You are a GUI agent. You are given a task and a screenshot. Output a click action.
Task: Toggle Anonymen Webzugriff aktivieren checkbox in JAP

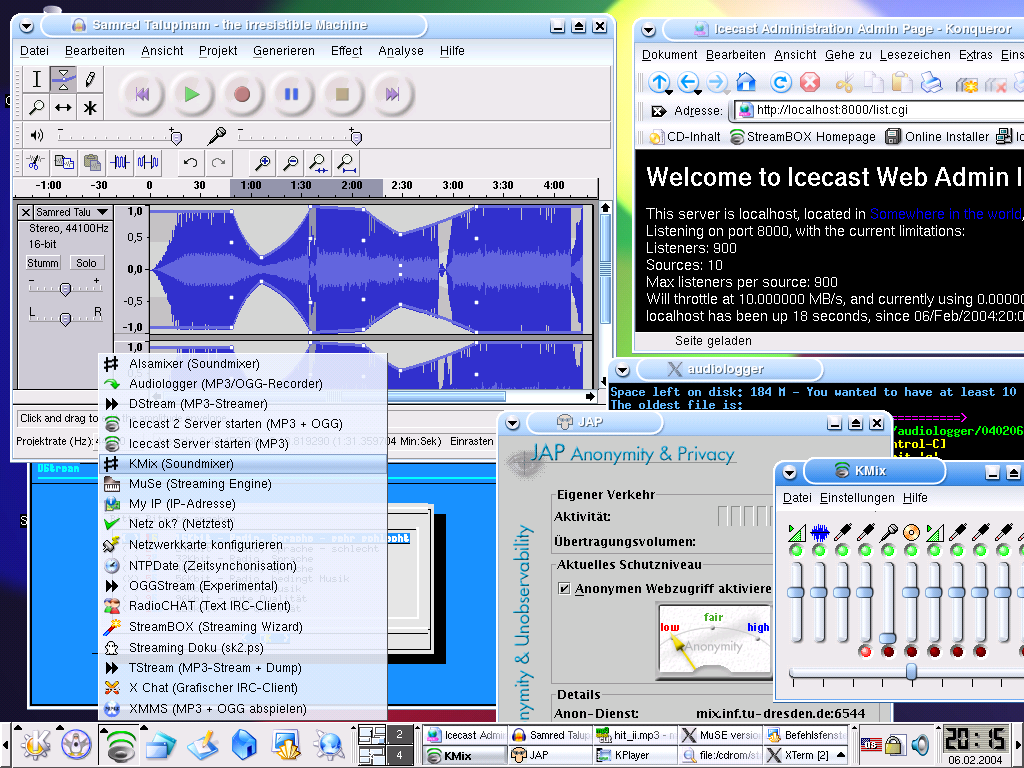tap(564, 588)
